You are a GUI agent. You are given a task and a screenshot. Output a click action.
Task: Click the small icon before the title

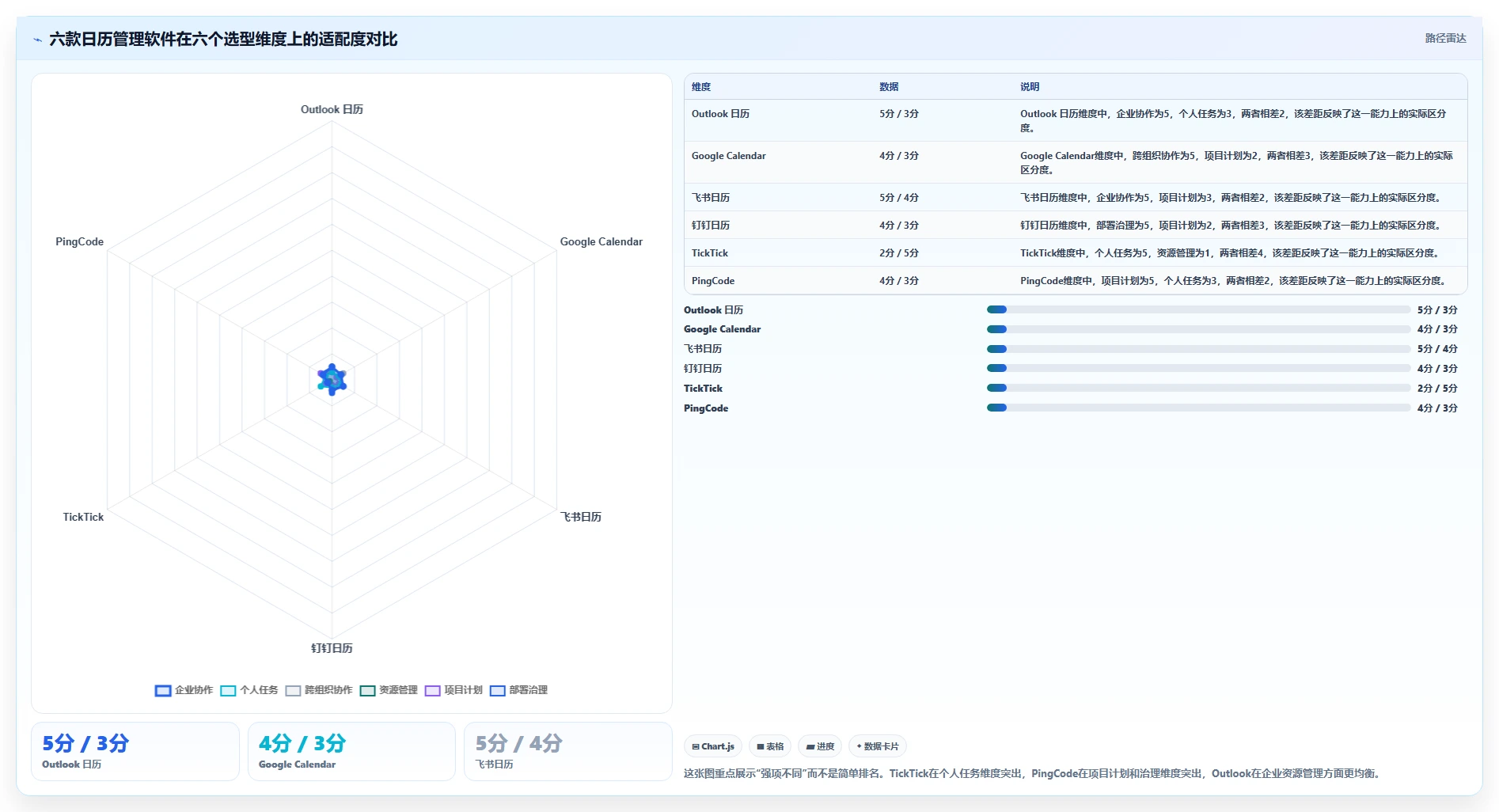tap(37, 40)
